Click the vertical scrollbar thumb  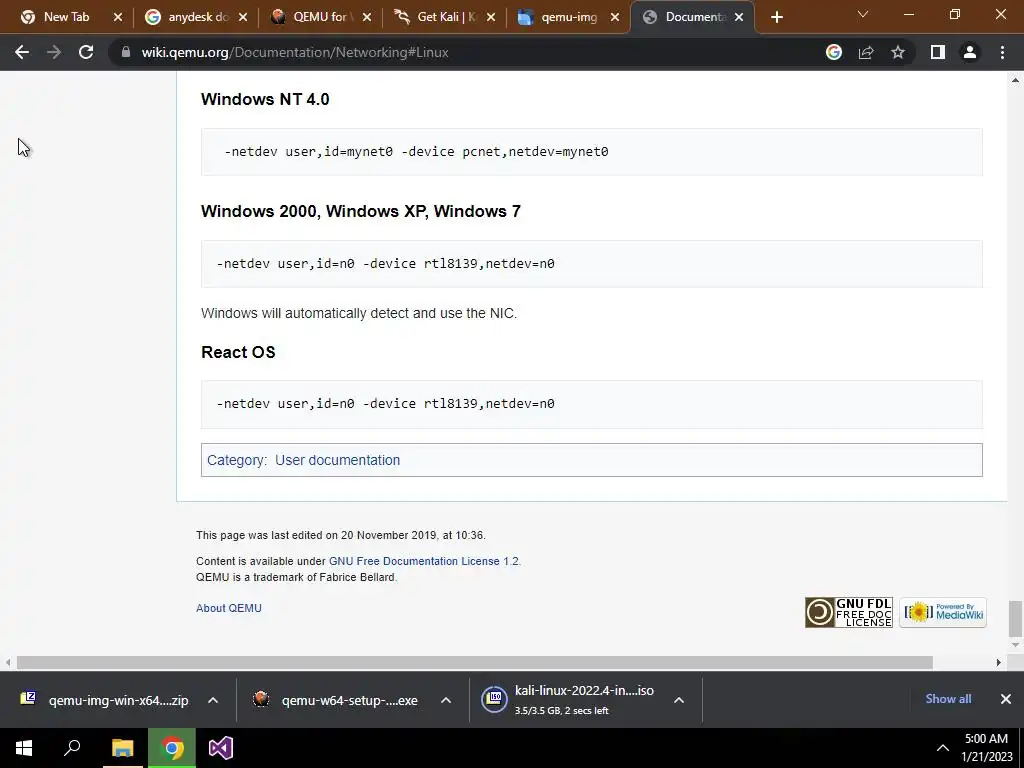tap(1015, 618)
